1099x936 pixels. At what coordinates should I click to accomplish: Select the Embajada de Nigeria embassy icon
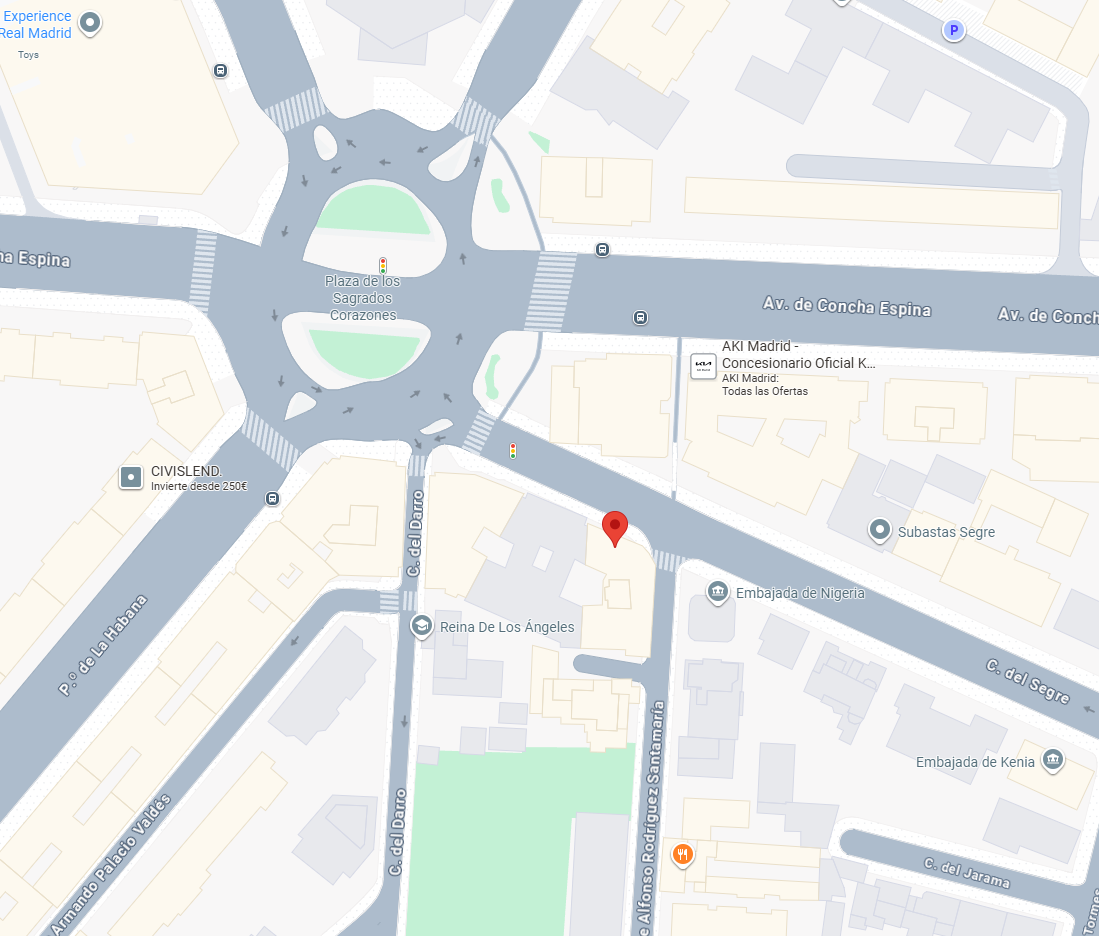pyautogui.click(x=717, y=592)
